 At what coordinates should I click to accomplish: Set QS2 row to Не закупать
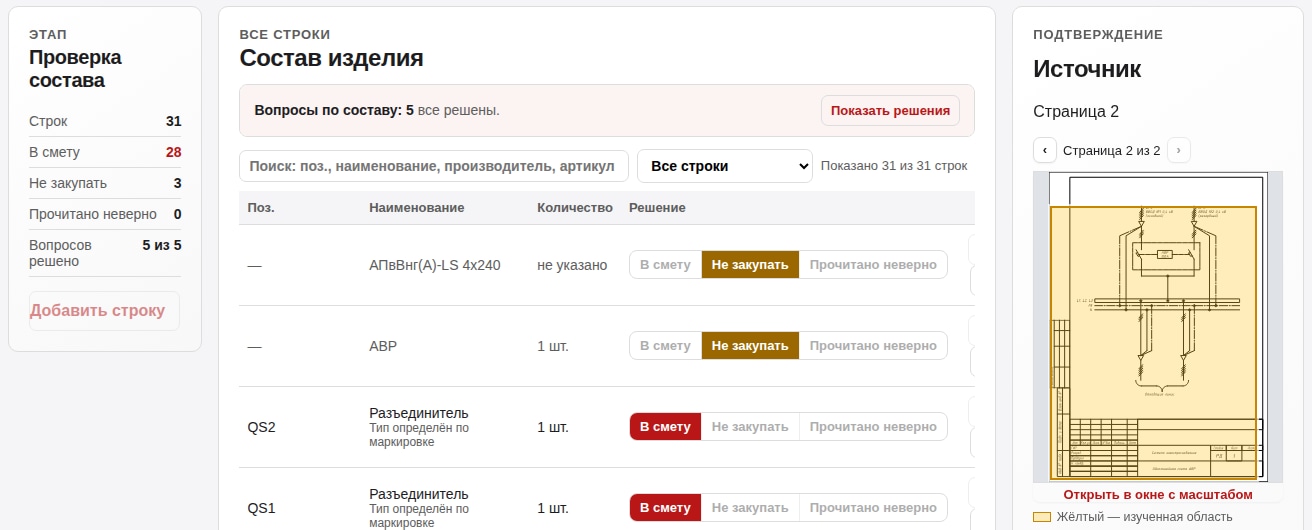(750, 427)
